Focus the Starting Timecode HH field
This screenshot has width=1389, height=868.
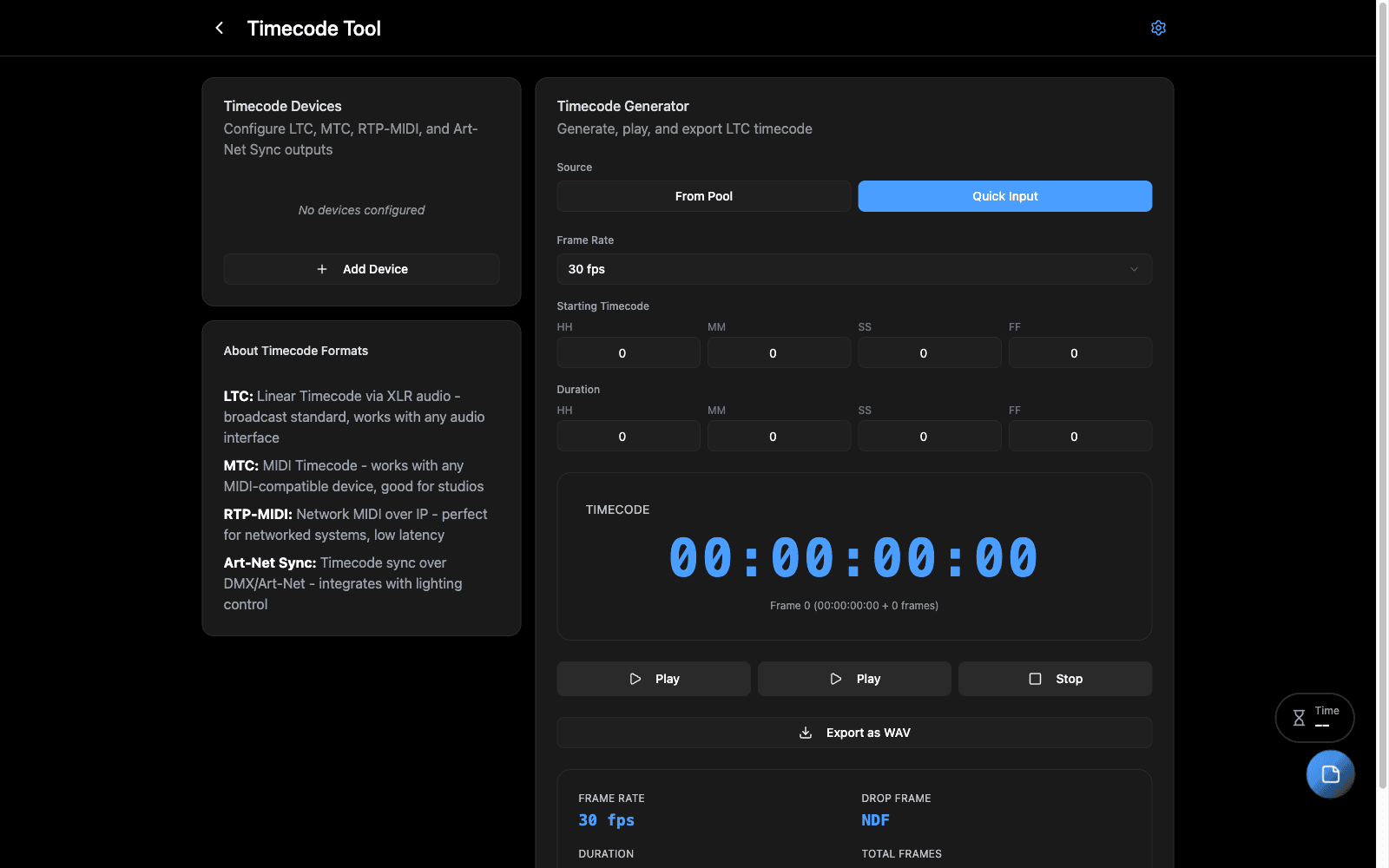coord(629,352)
